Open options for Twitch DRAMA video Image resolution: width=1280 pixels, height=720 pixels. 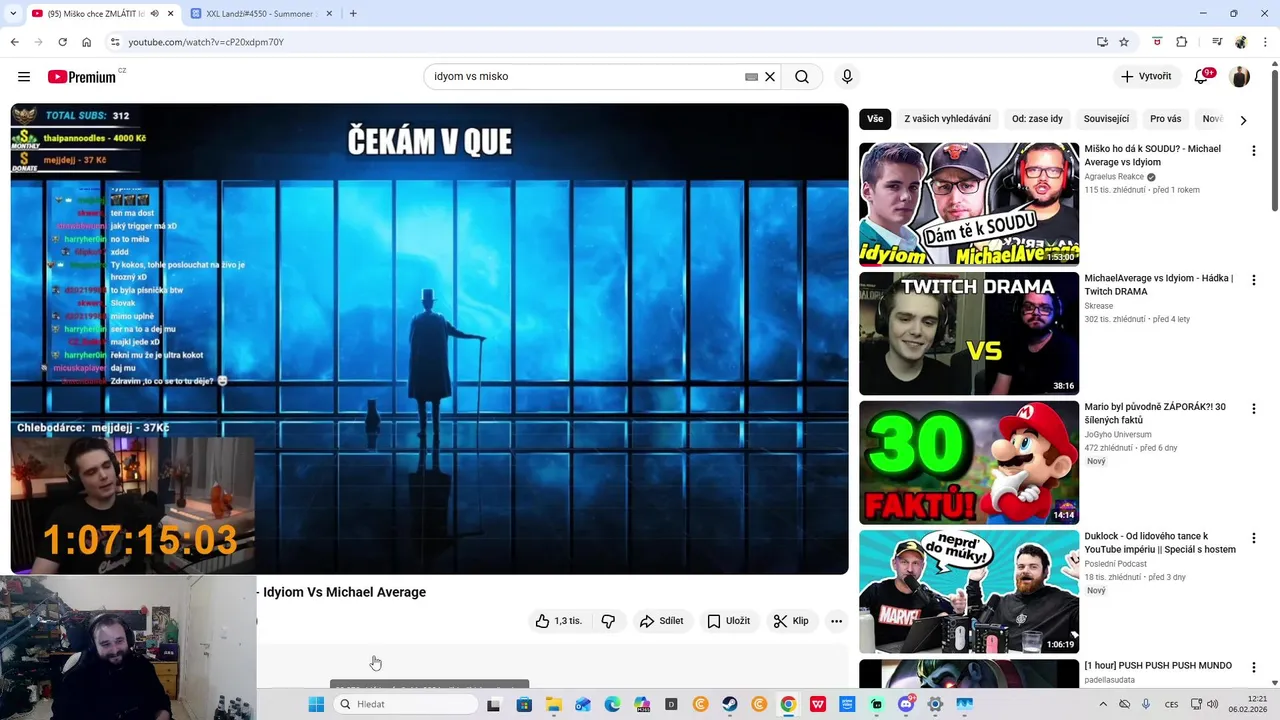click(1254, 280)
